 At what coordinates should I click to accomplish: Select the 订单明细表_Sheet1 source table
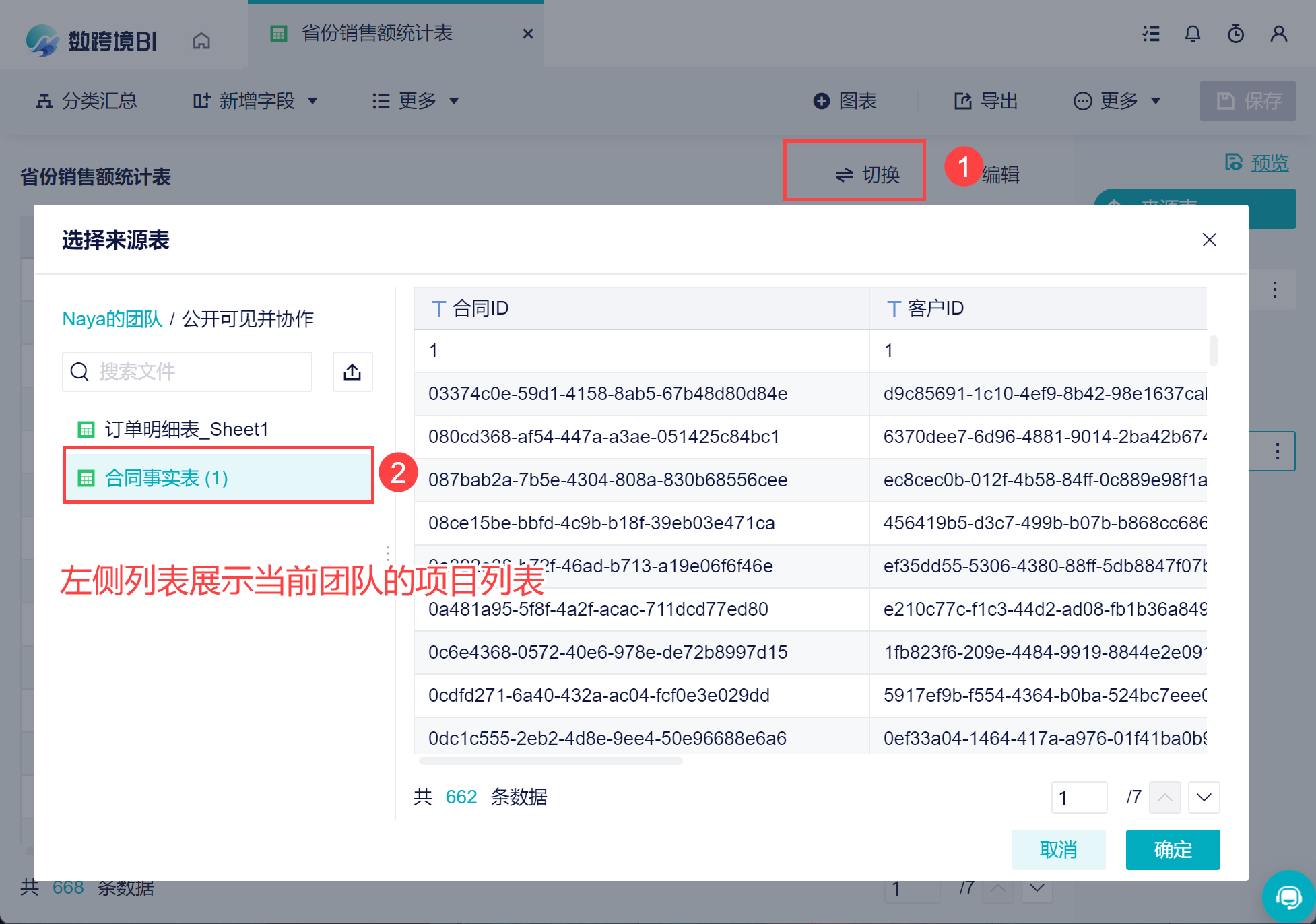click(x=187, y=430)
